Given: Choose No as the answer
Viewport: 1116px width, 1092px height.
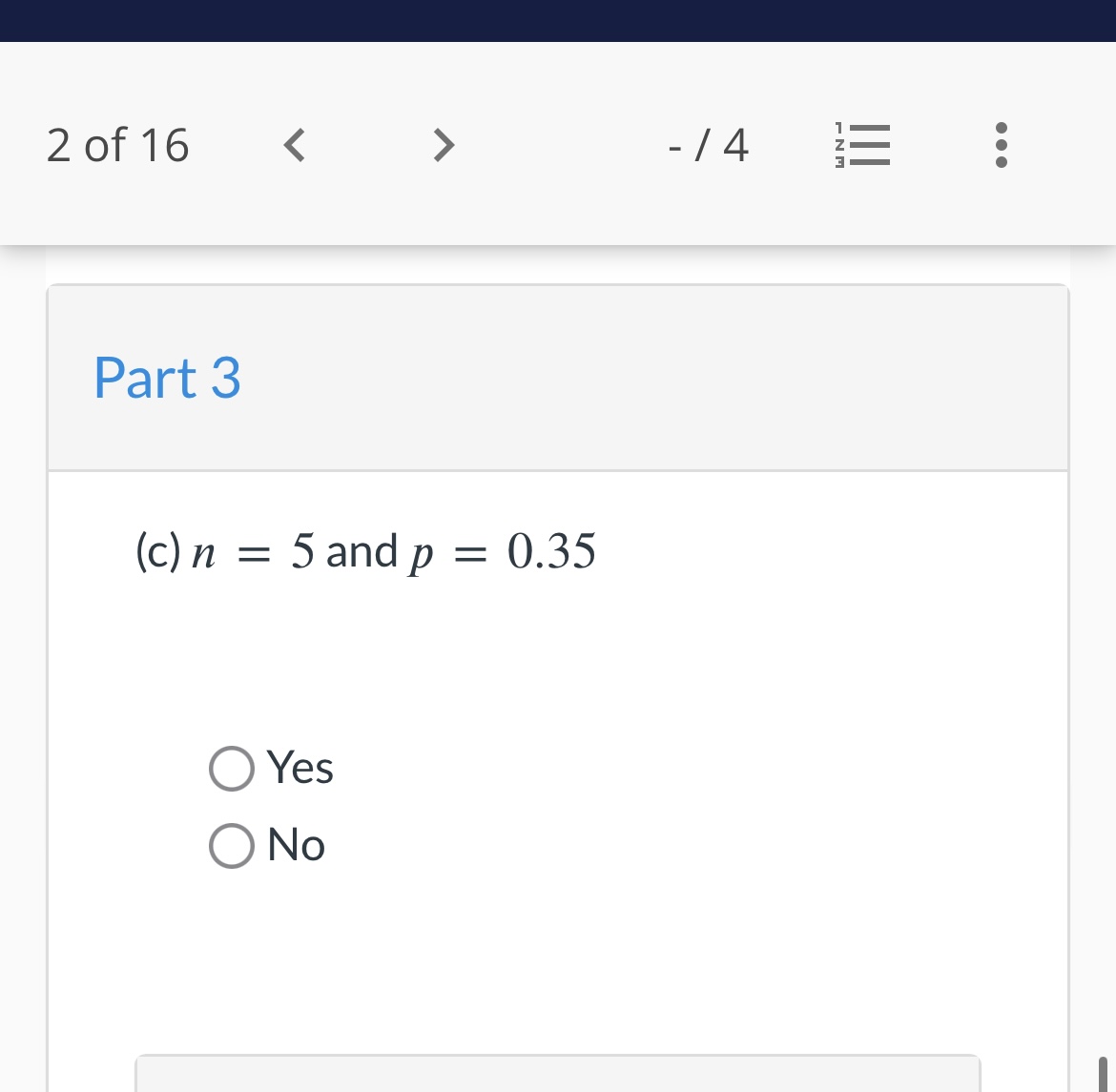Looking at the screenshot, I should [x=231, y=844].
